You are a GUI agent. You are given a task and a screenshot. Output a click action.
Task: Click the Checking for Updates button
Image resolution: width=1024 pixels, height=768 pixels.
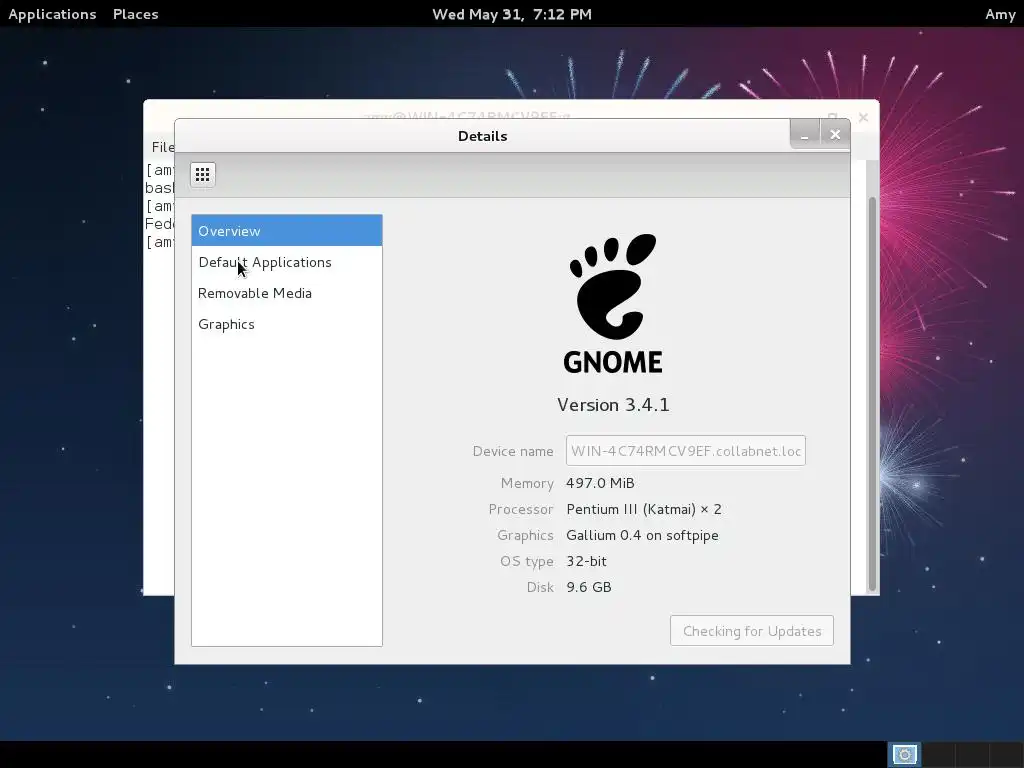[752, 631]
